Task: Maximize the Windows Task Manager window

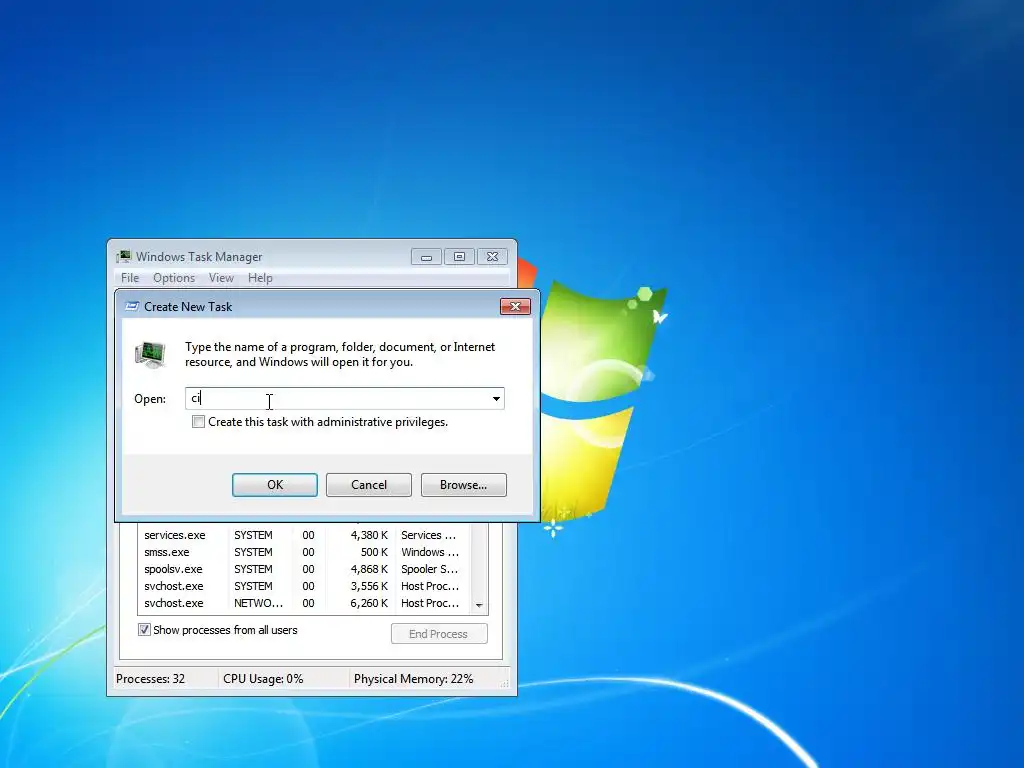Action: coord(459,257)
